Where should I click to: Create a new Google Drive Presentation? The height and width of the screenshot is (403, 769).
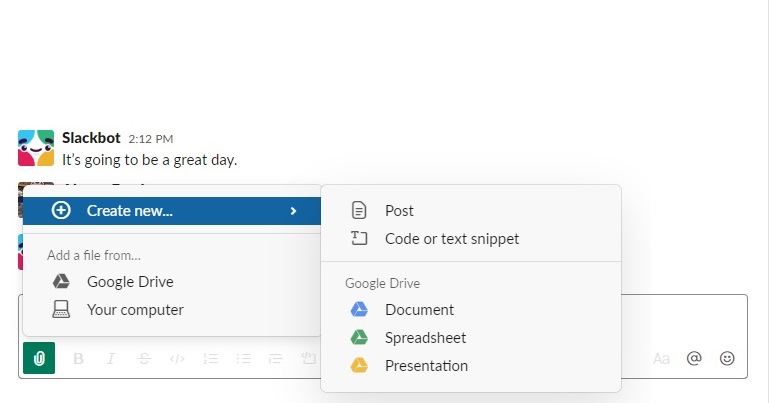(x=471, y=366)
